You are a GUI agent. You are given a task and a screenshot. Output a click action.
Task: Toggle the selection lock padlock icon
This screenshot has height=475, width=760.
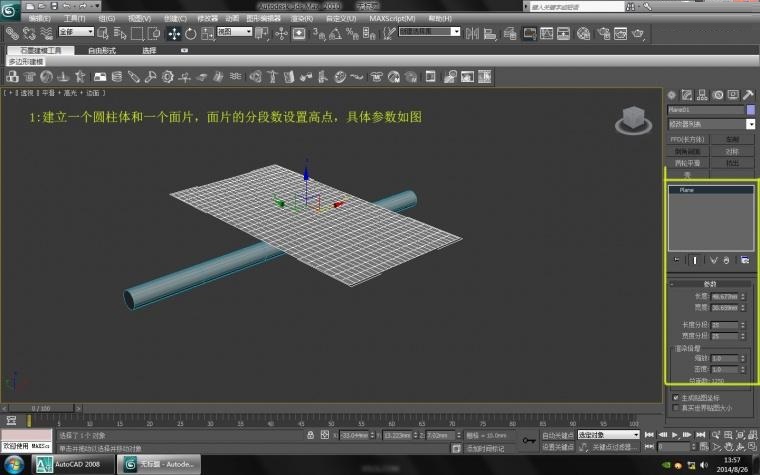(311, 435)
